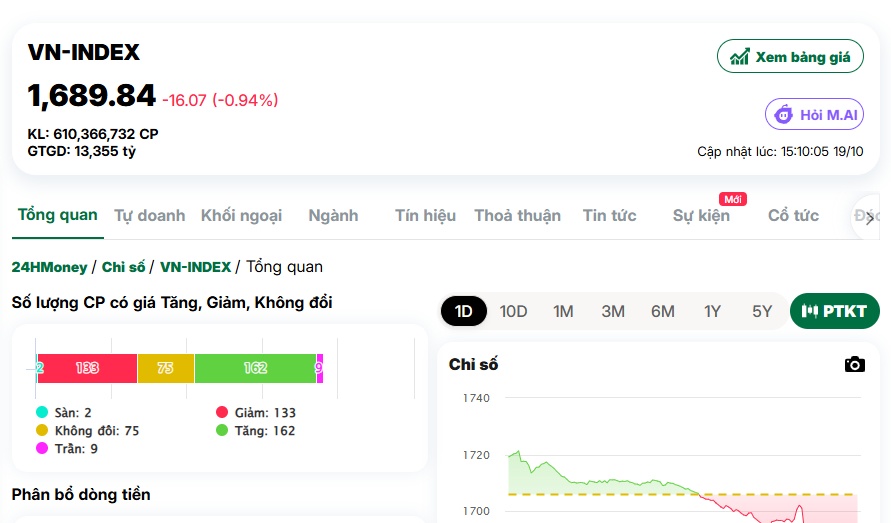The image size is (891, 523).
Task: Click the index value 1,689.84
Action: point(91,96)
